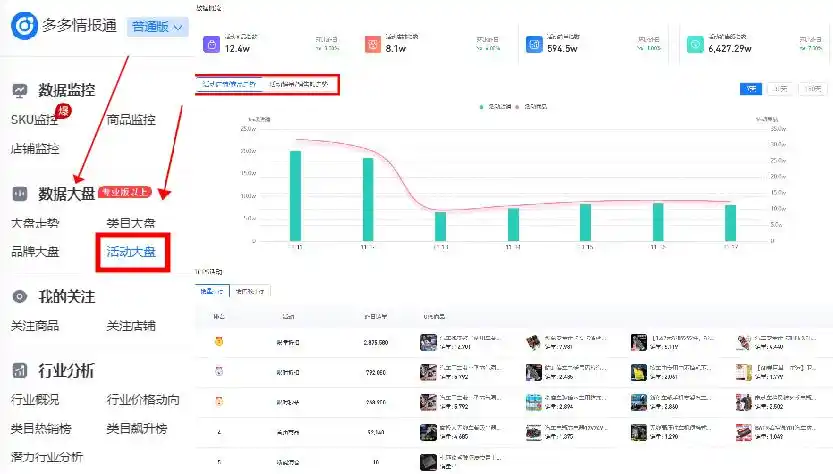Select the blue active date-range button

click(x=749, y=88)
